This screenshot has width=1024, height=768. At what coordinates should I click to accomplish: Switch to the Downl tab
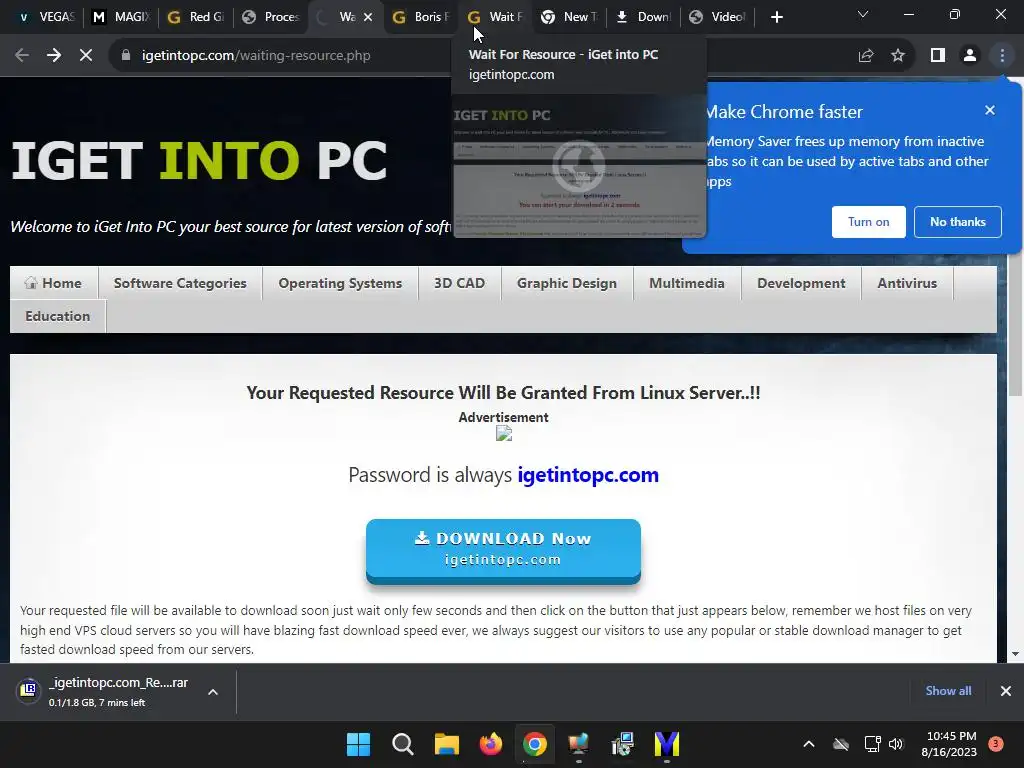tap(644, 17)
